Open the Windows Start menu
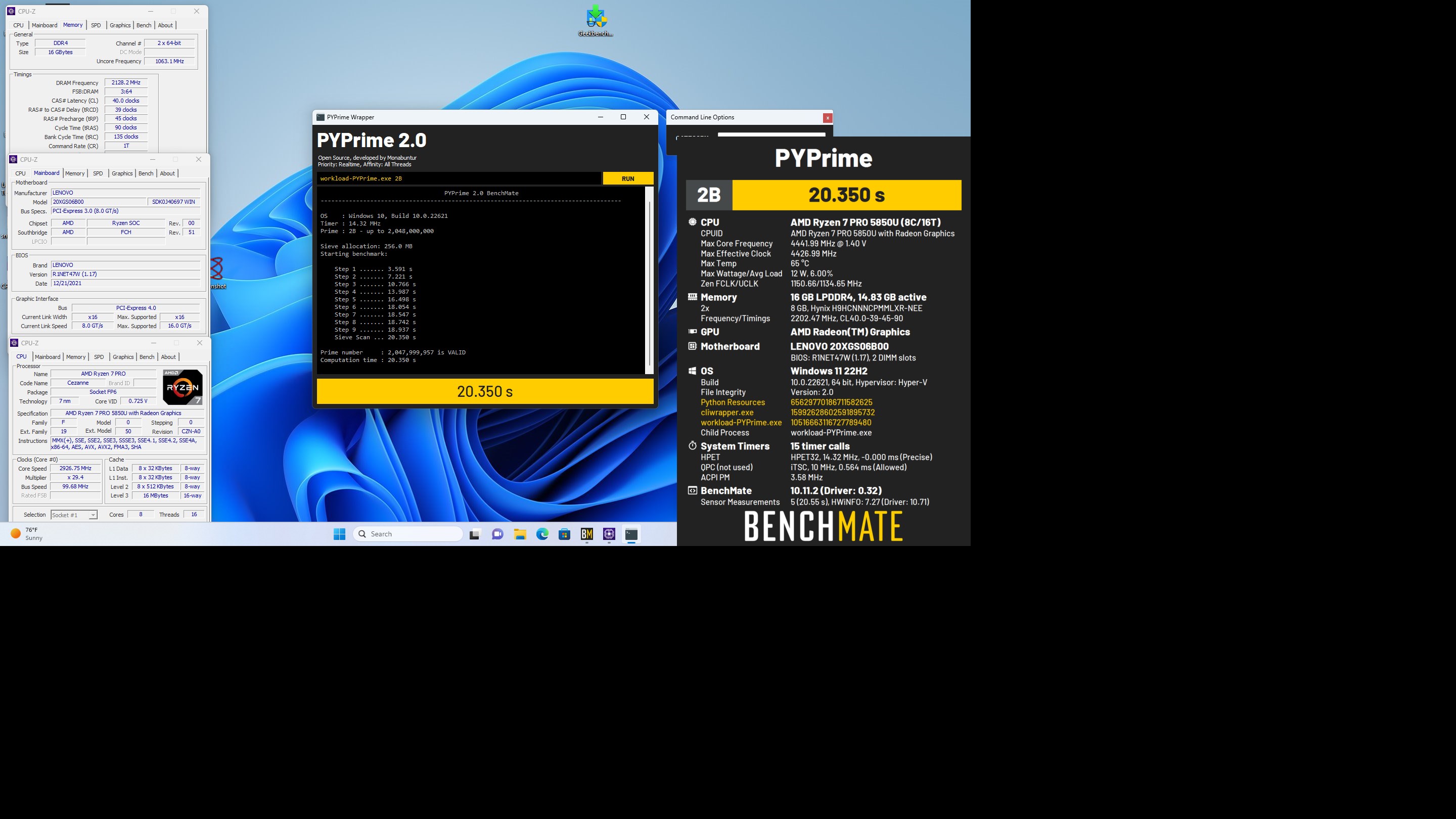 click(x=339, y=534)
